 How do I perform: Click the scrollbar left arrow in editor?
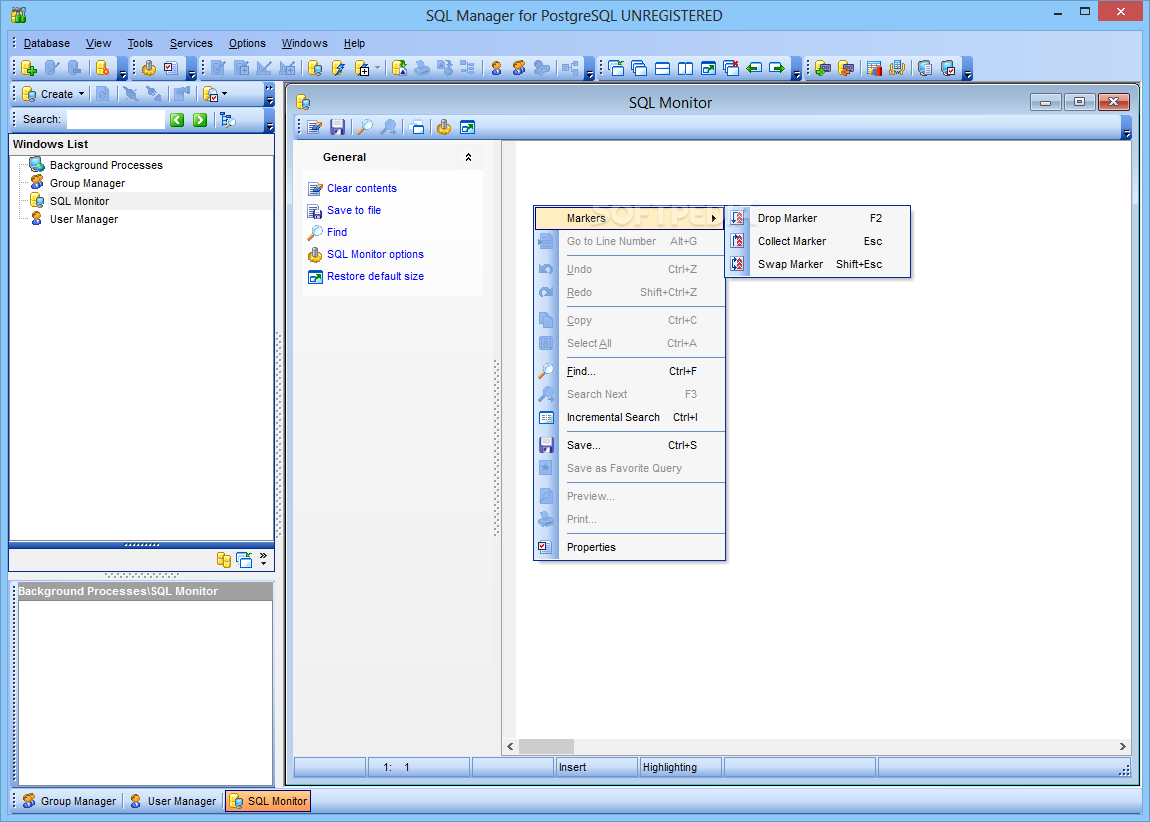(x=510, y=746)
